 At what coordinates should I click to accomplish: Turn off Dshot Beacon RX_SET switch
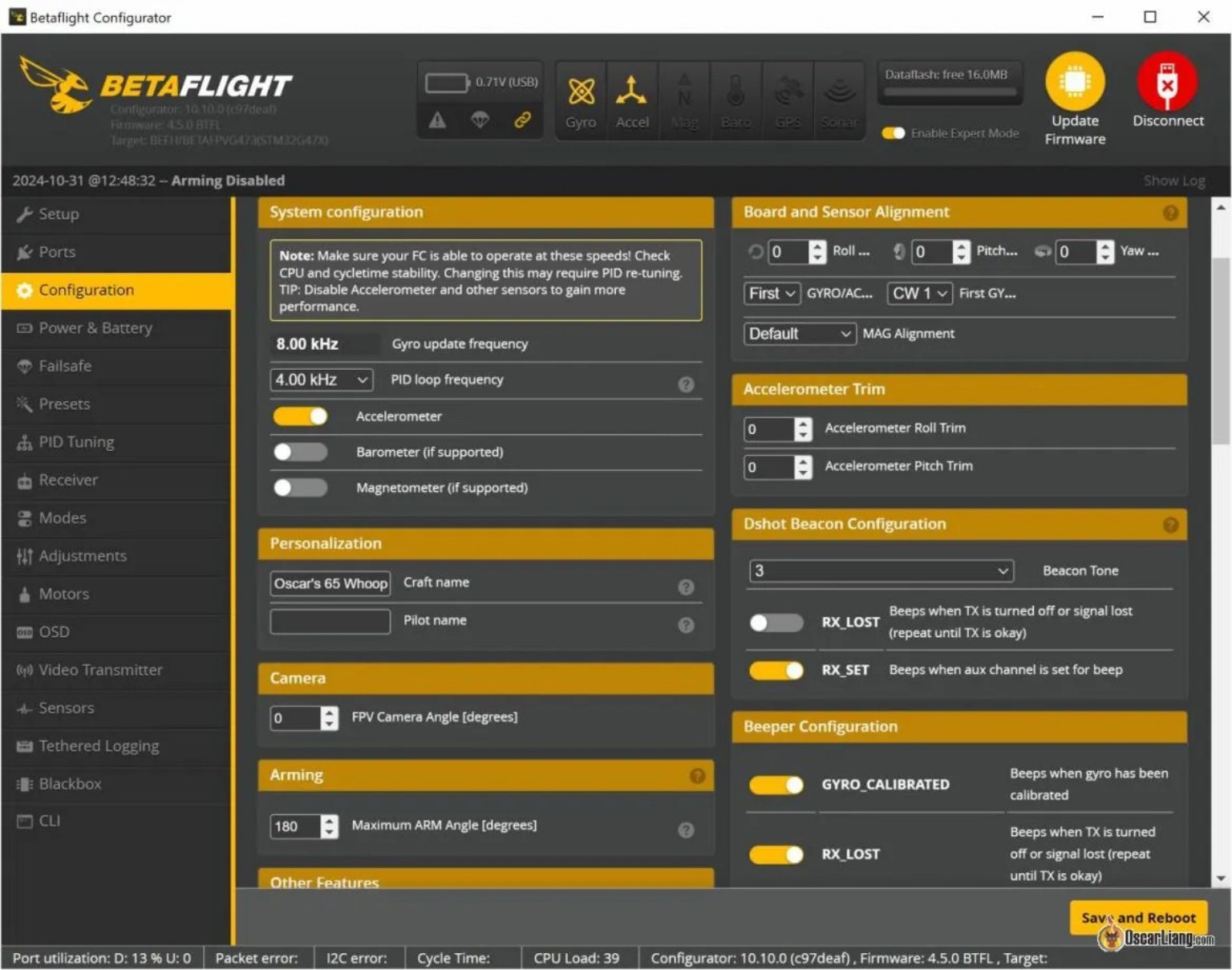pos(776,670)
